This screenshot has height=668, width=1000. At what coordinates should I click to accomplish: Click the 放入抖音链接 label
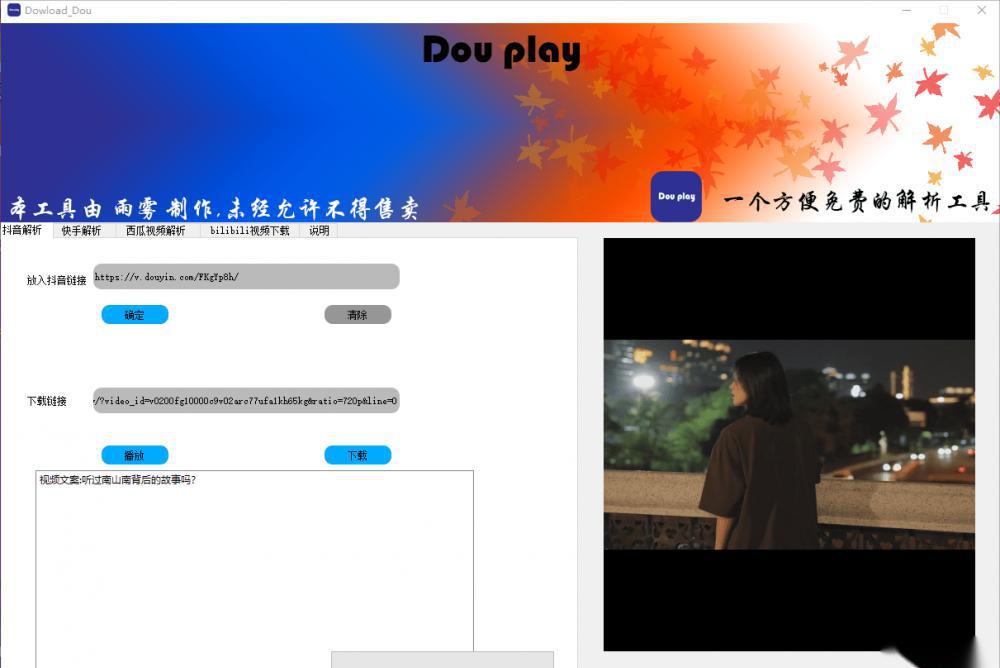[x=56, y=280]
